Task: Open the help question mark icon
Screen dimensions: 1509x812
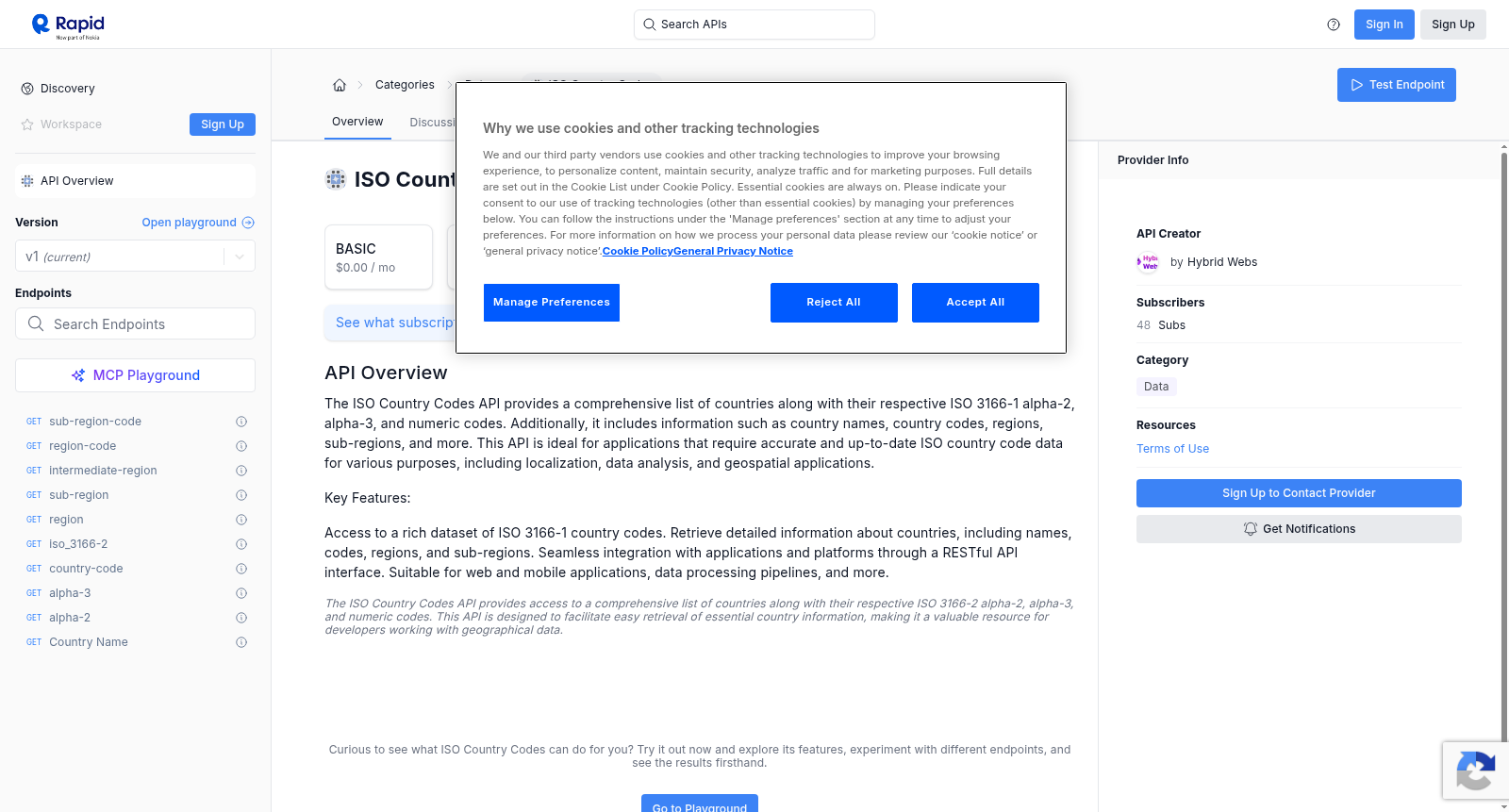Action: (x=1334, y=25)
